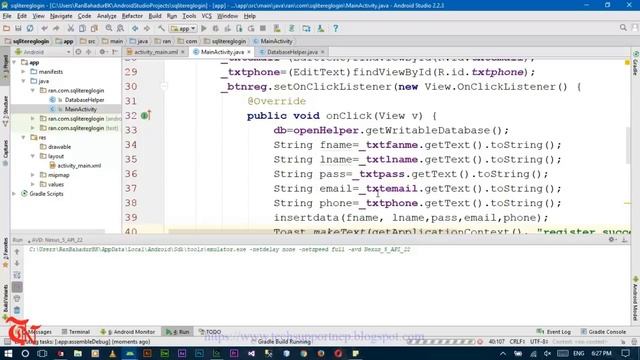Click the Cut scissors icon
Viewport: 640px width, 360px height.
[x=70, y=28]
